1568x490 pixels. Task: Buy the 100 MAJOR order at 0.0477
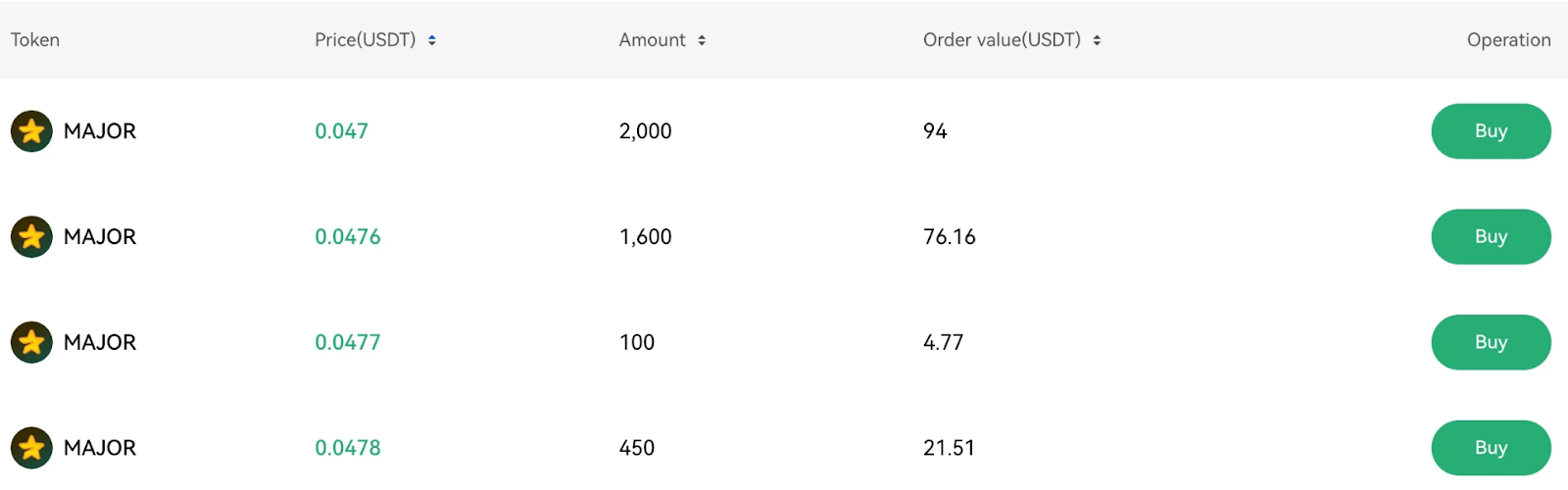[1491, 342]
